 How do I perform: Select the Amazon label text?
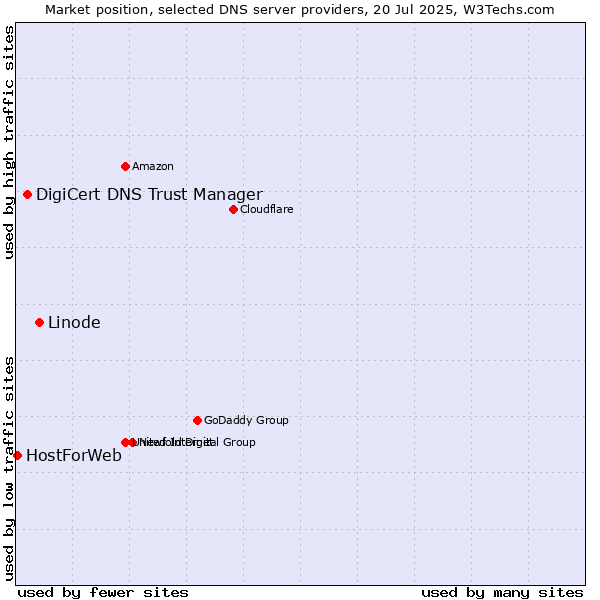[x=153, y=166]
